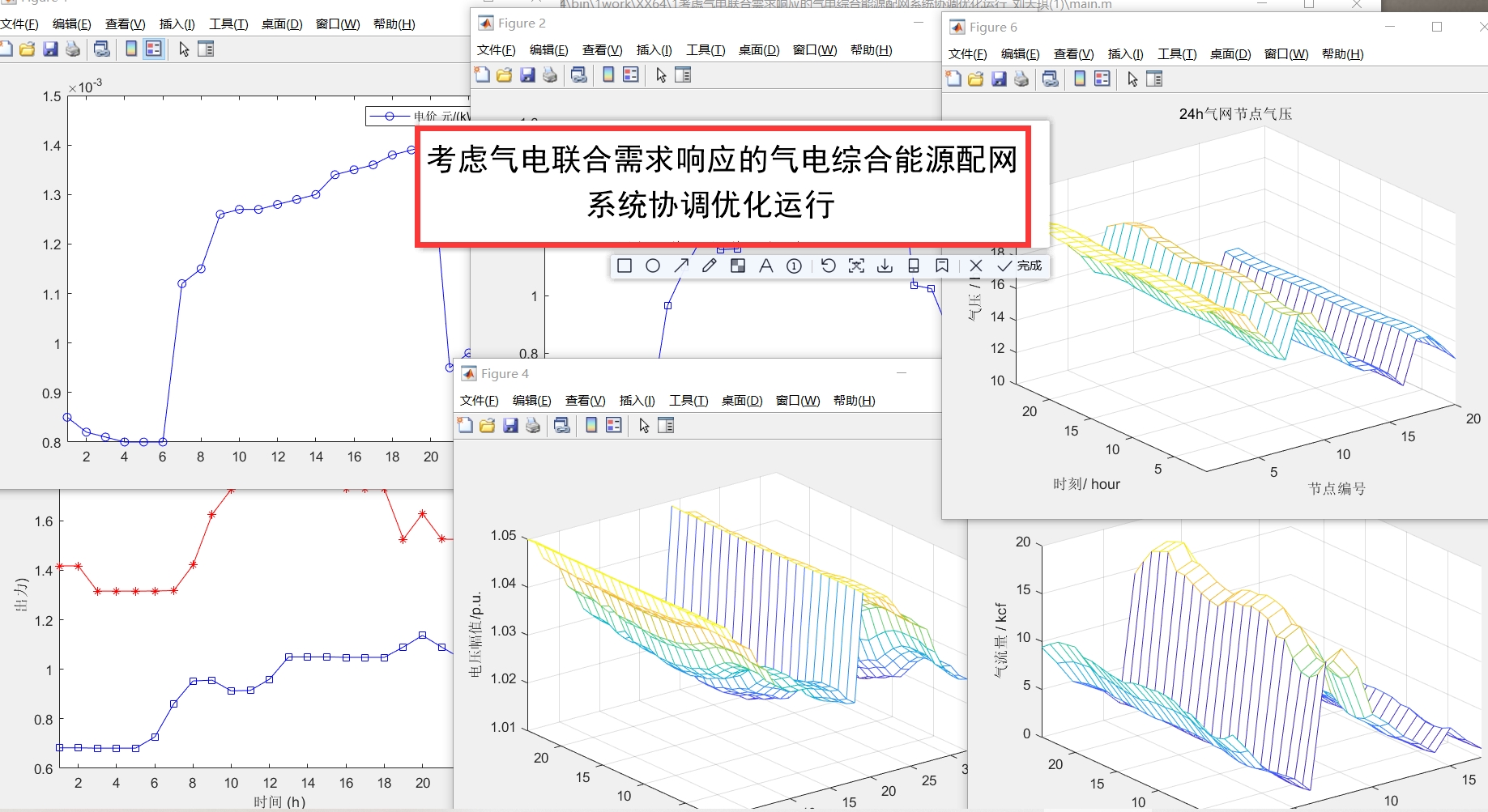The height and width of the screenshot is (812, 1488).
Task: Click the 时间 (h) axis label in bottom-left plot
Action: click(x=279, y=801)
